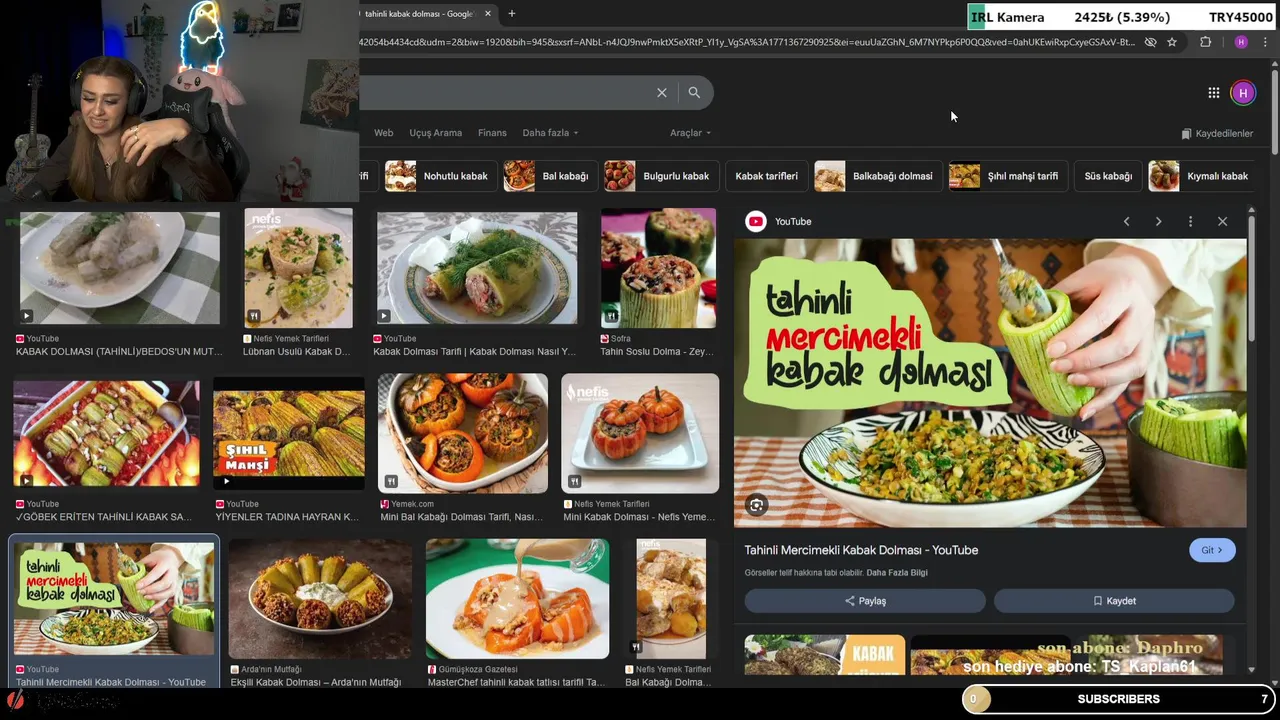Go to previous image in preview panel
This screenshot has width=1280, height=720.
pyautogui.click(x=1126, y=221)
